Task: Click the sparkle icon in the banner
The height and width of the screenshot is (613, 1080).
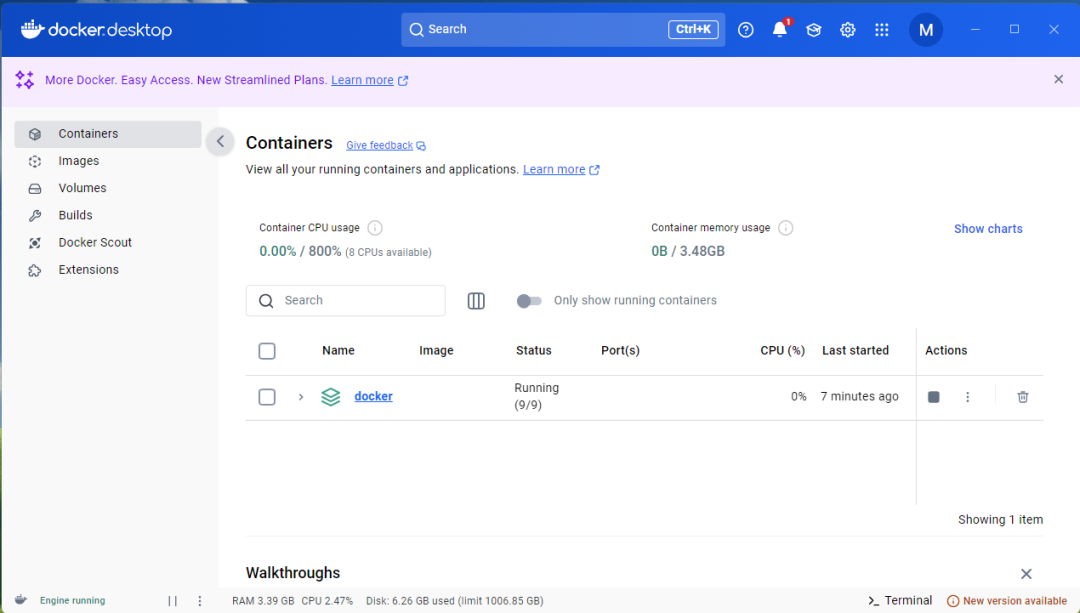Action: [x=25, y=80]
